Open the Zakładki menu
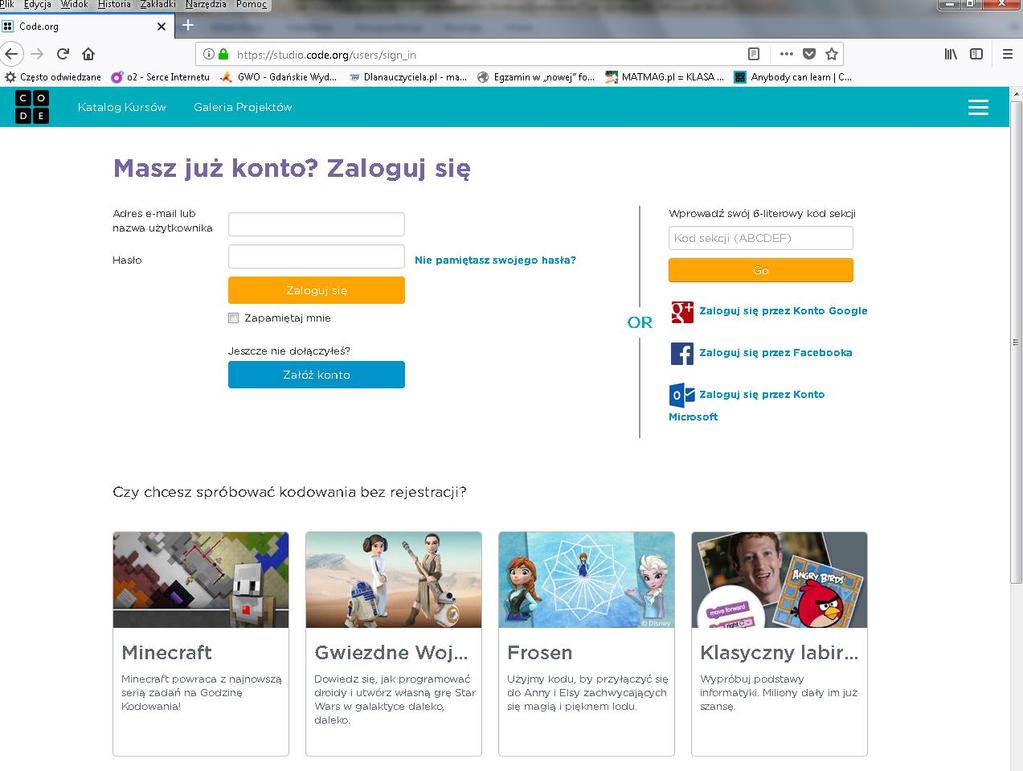 click(158, 5)
